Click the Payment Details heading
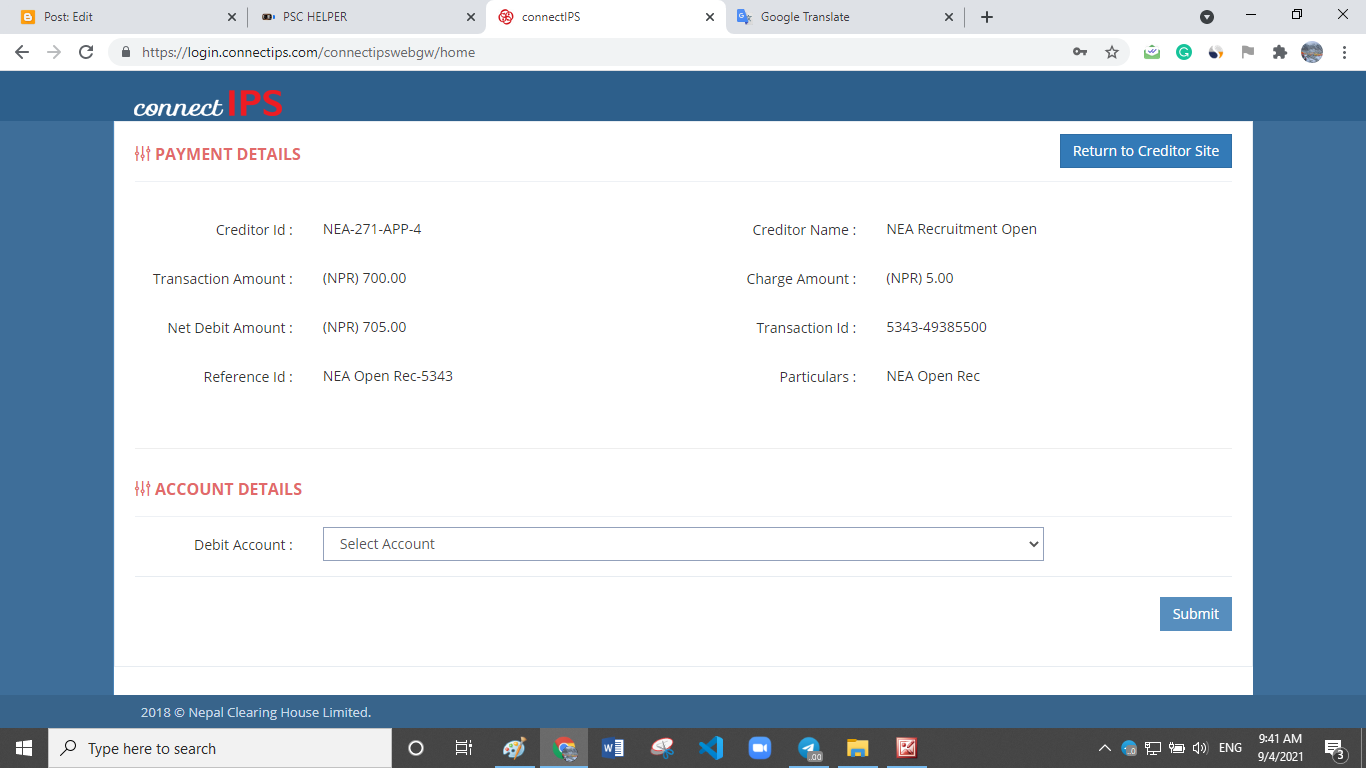 [x=218, y=154]
